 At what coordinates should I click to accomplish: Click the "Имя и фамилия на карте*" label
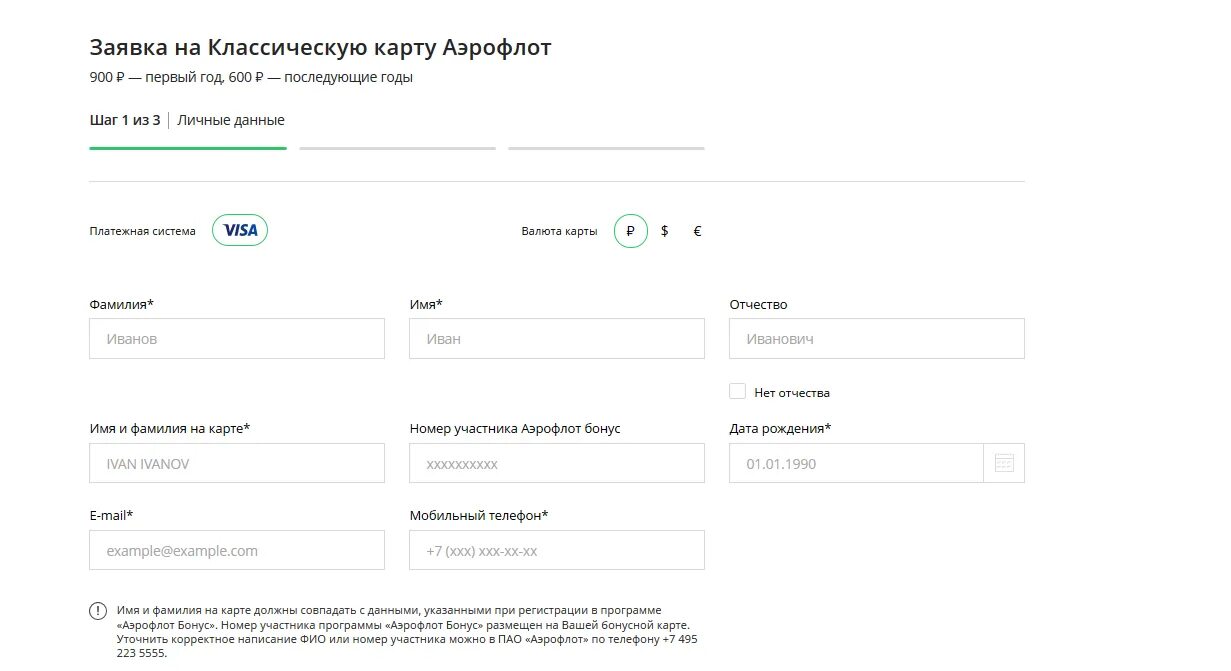(170, 428)
